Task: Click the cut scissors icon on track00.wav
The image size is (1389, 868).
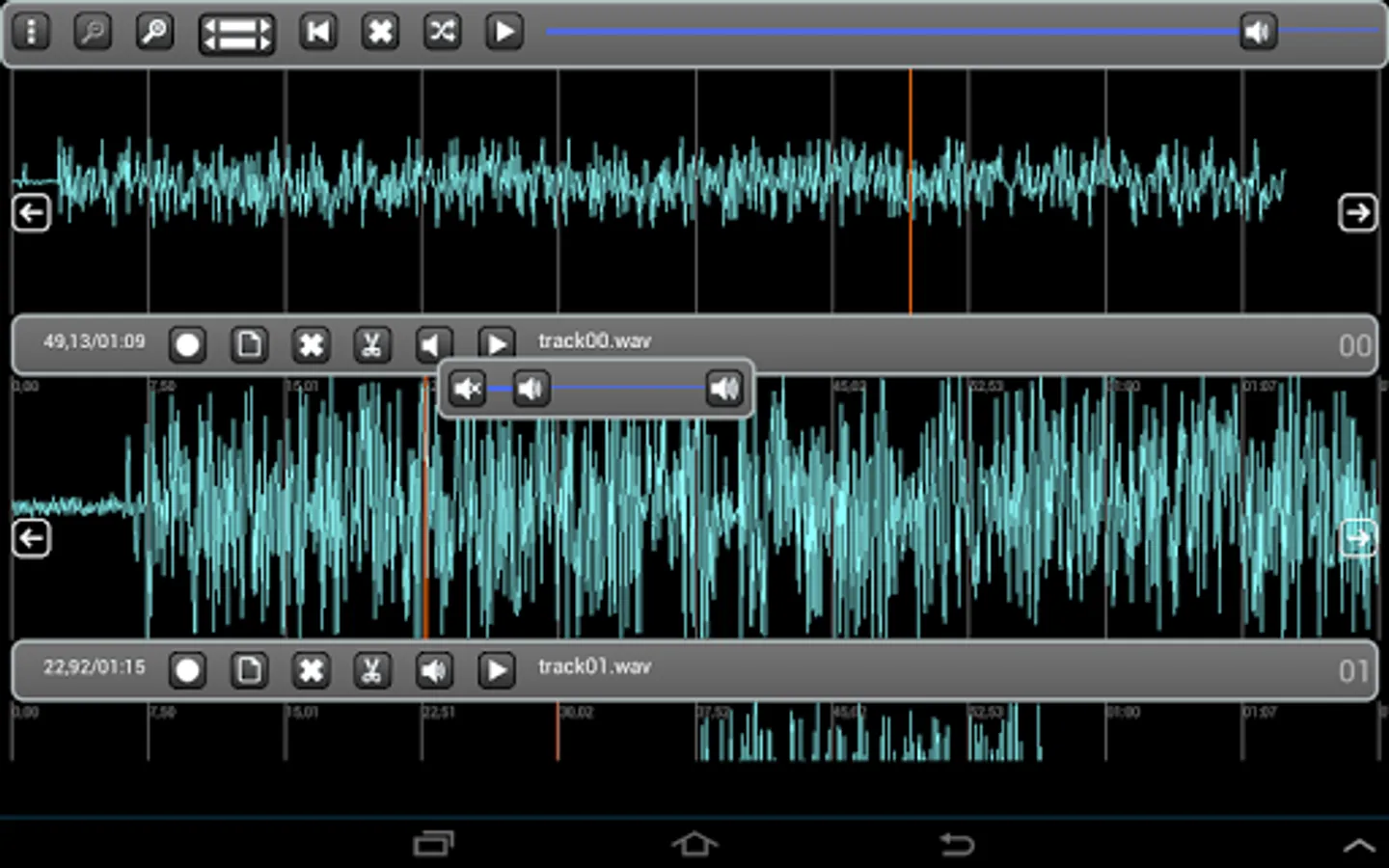Action: [x=372, y=344]
